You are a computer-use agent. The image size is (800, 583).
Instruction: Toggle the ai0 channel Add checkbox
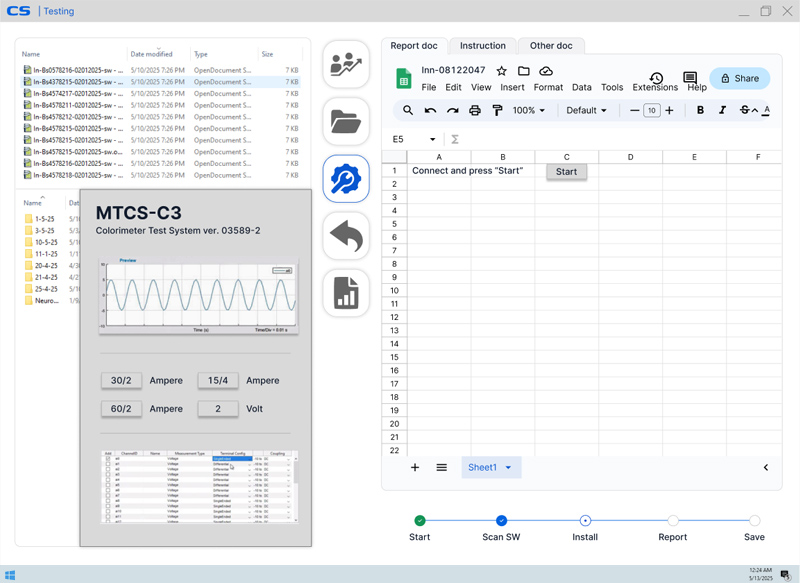pos(108,460)
